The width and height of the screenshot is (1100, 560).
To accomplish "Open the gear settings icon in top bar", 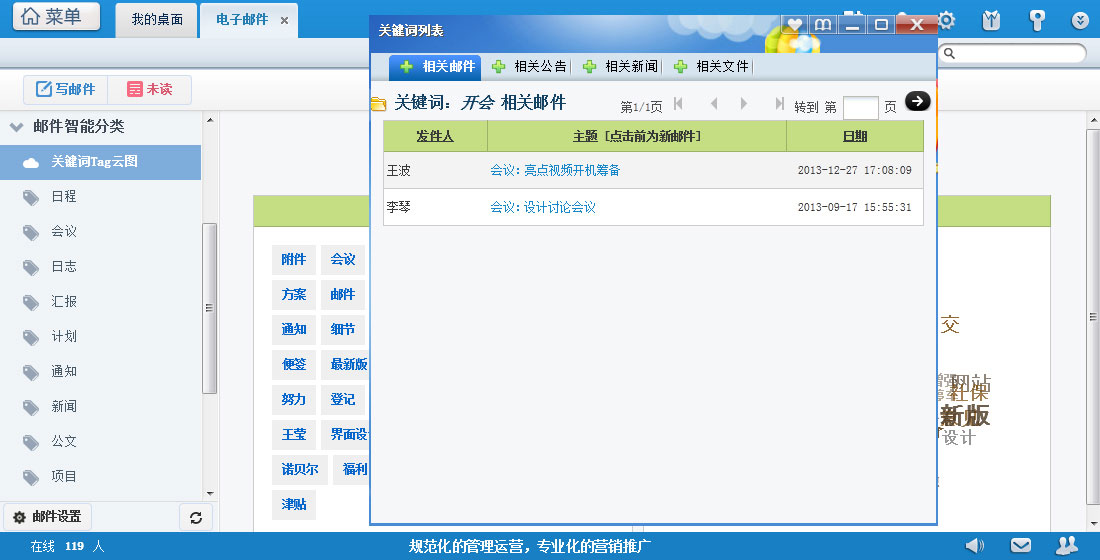I will pos(945,20).
